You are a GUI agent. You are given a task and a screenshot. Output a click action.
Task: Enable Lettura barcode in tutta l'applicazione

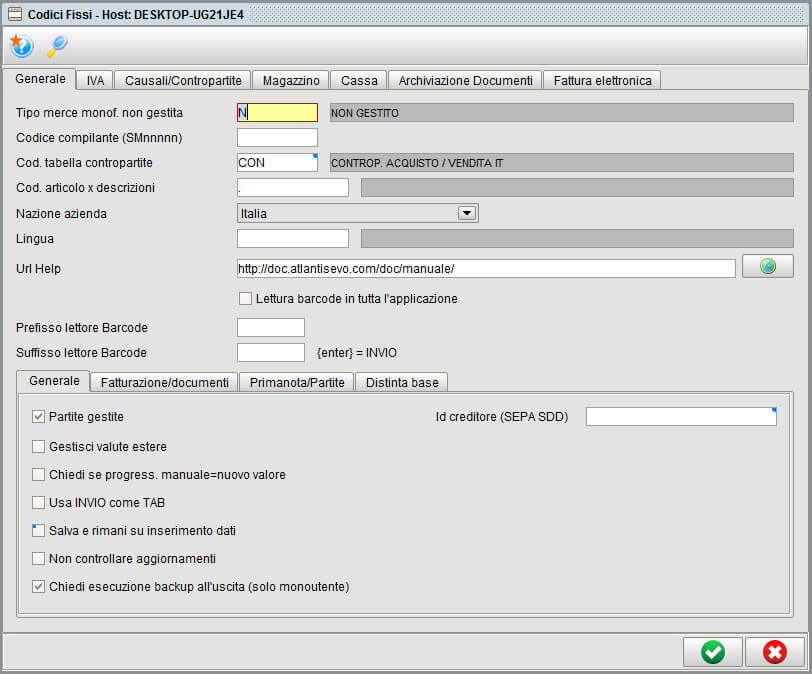pos(245,298)
